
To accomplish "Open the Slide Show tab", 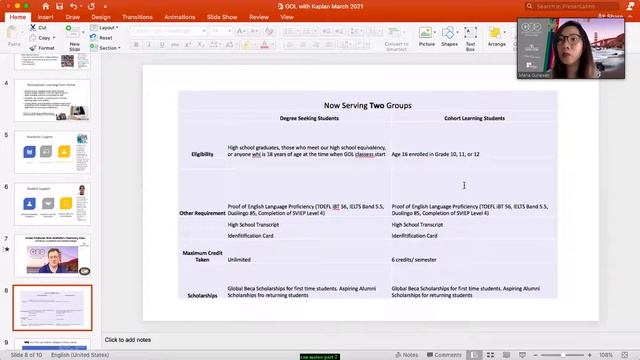I will [222, 17].
